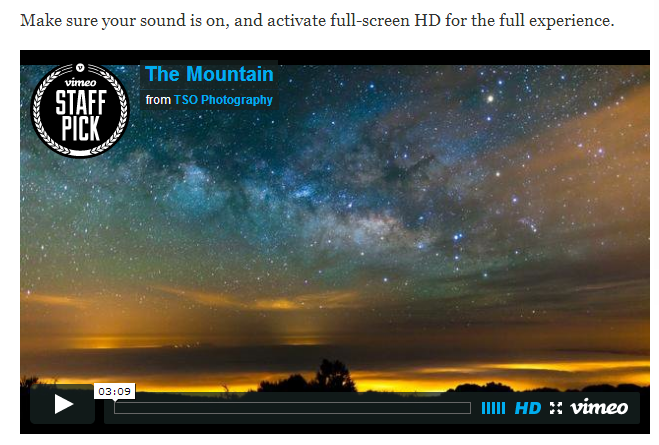Click the sentence about full-screen HD above the video
Viewport: 659px width, 445px height.
click(317, 21)
